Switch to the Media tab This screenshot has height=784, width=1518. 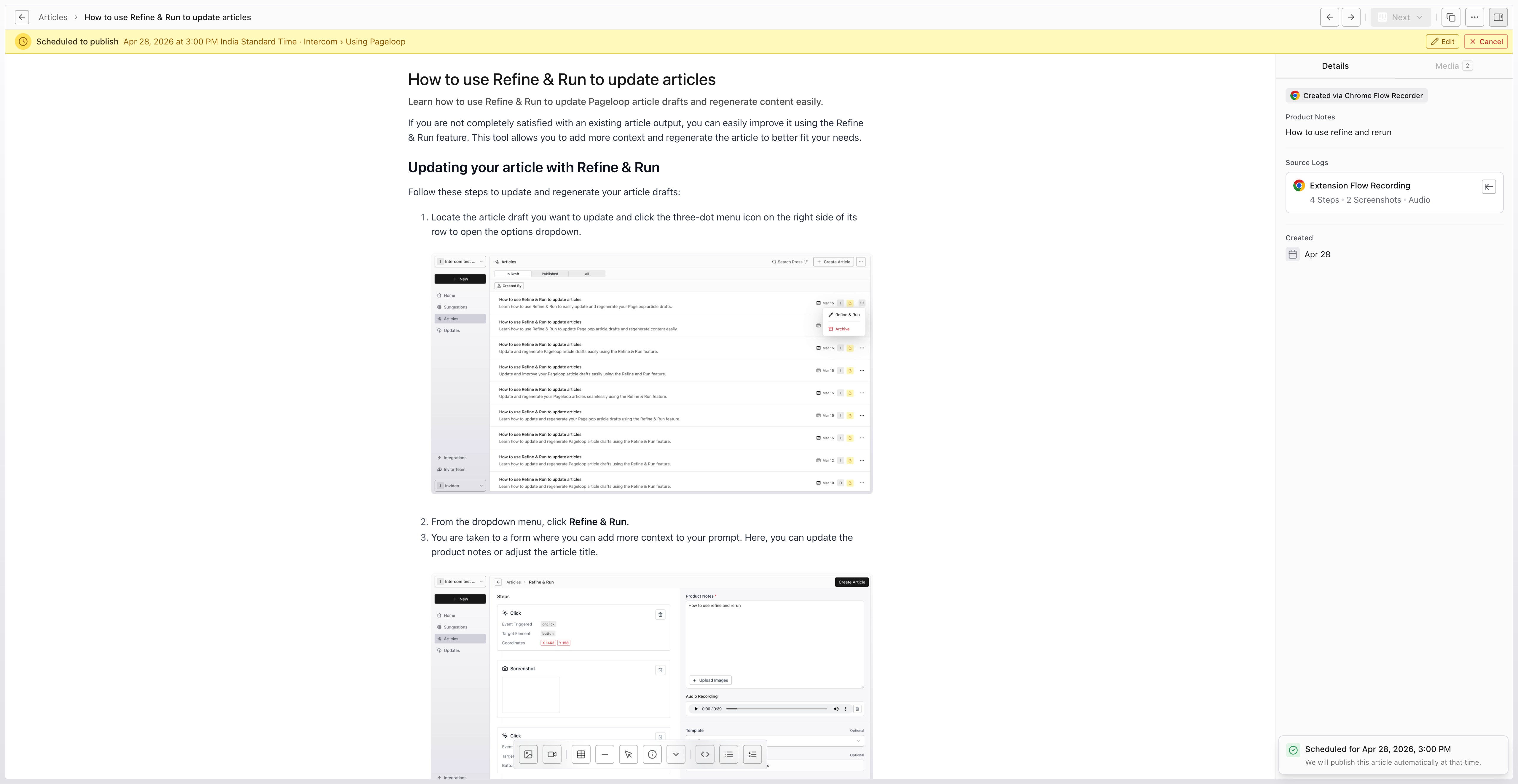pos(1453,66)
